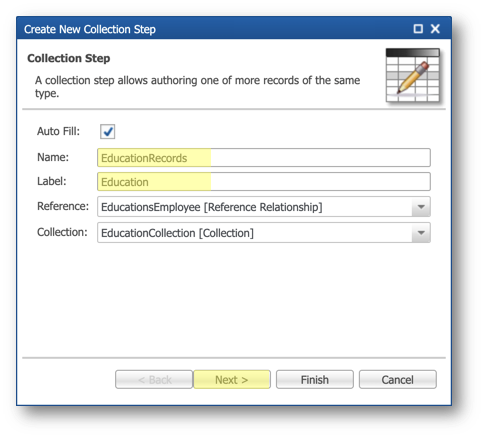The image size is (483, 437).
Task: Click the disabled Back button
Action: (154, 379)
